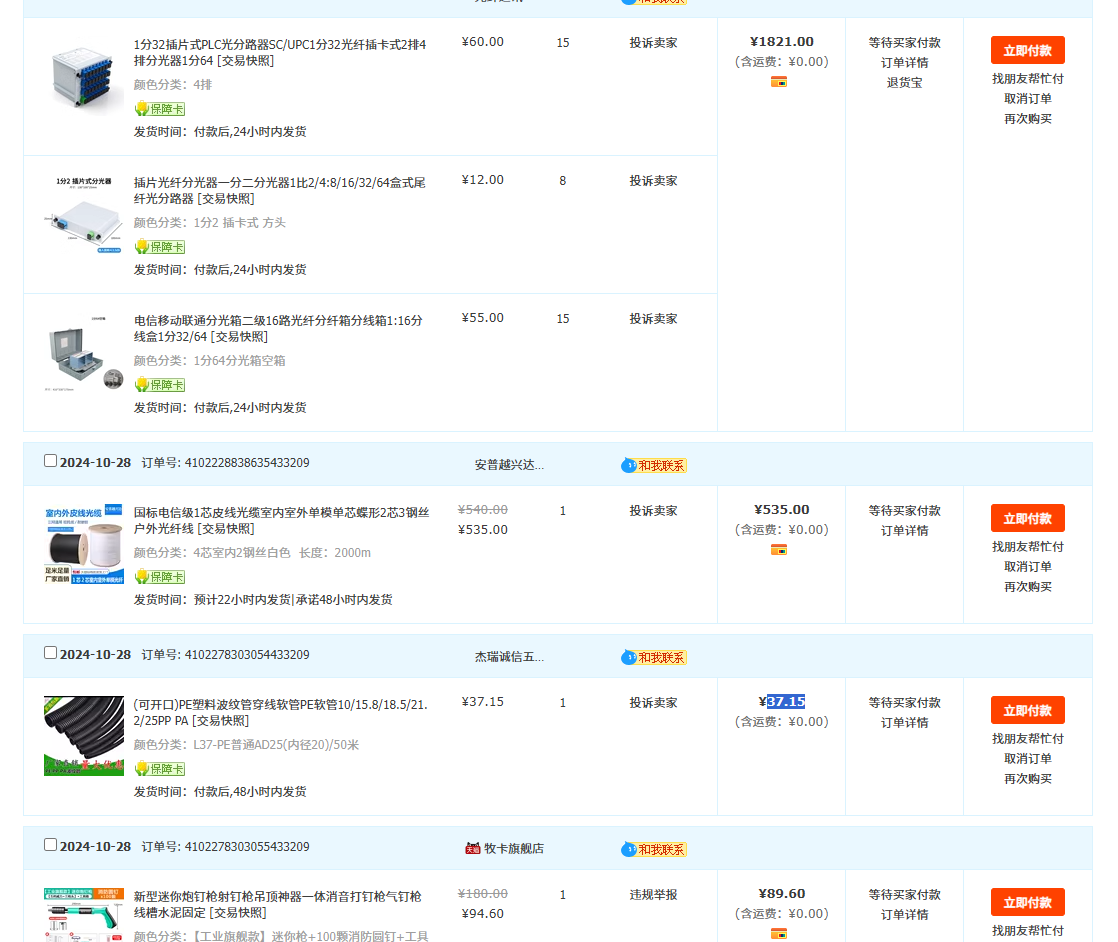
Task: Open the 安普越兴达 store name link
Action: click(509, 465)
